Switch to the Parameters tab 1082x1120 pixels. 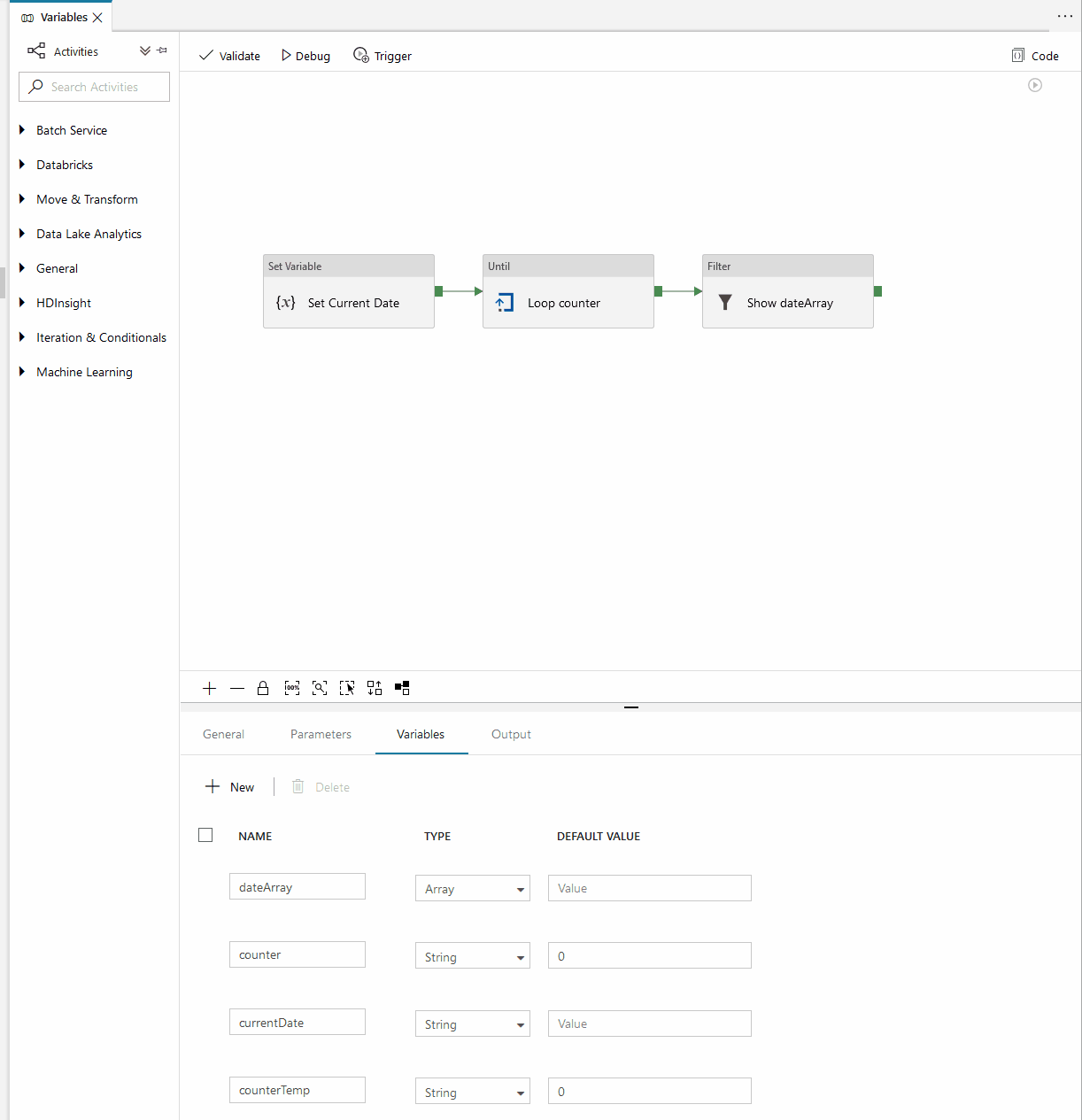coord(321,734)
